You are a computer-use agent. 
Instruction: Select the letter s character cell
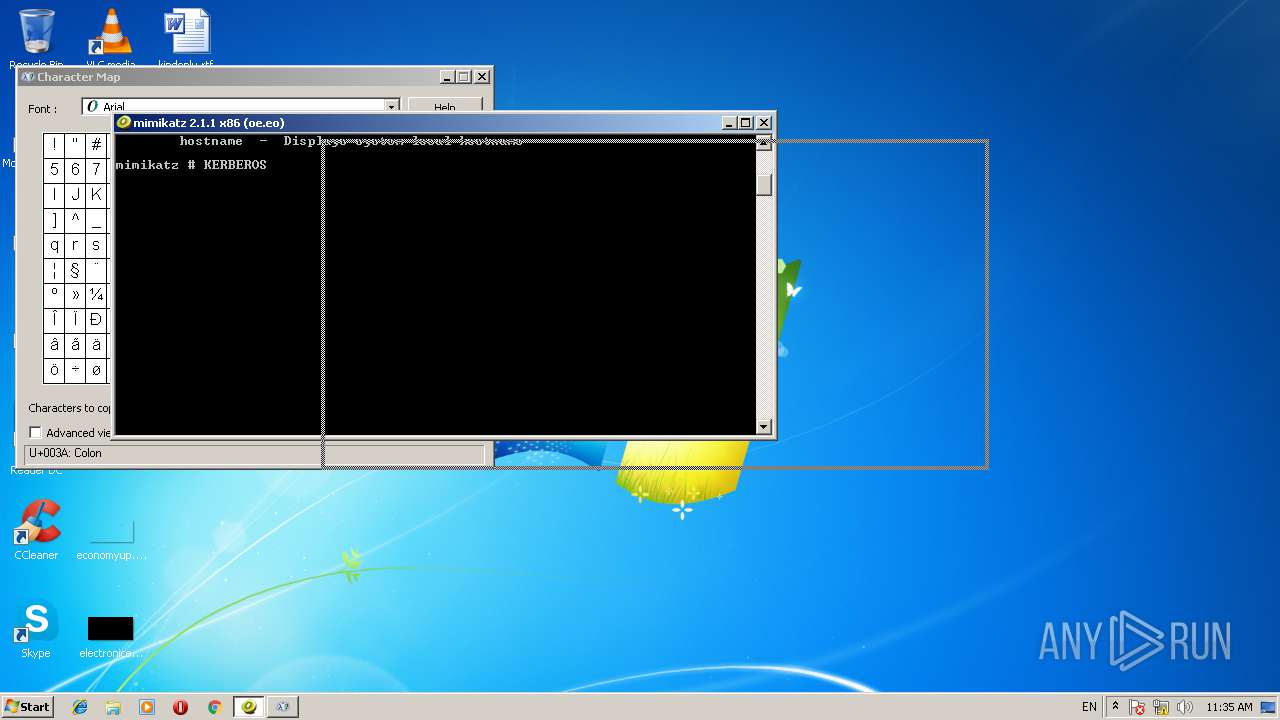(96, 245)
